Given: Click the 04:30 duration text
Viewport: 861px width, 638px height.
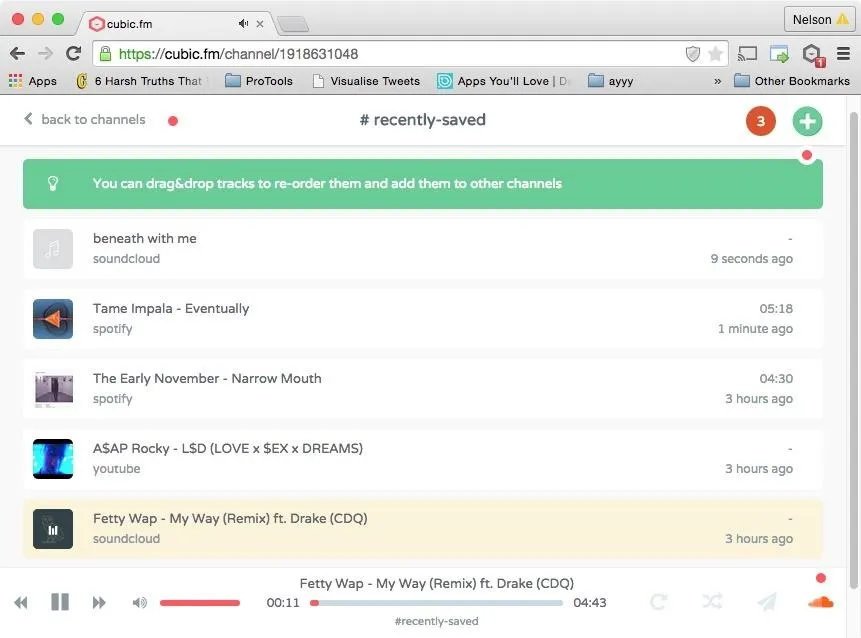Looking at the screenshot, I should pos(776,378).
